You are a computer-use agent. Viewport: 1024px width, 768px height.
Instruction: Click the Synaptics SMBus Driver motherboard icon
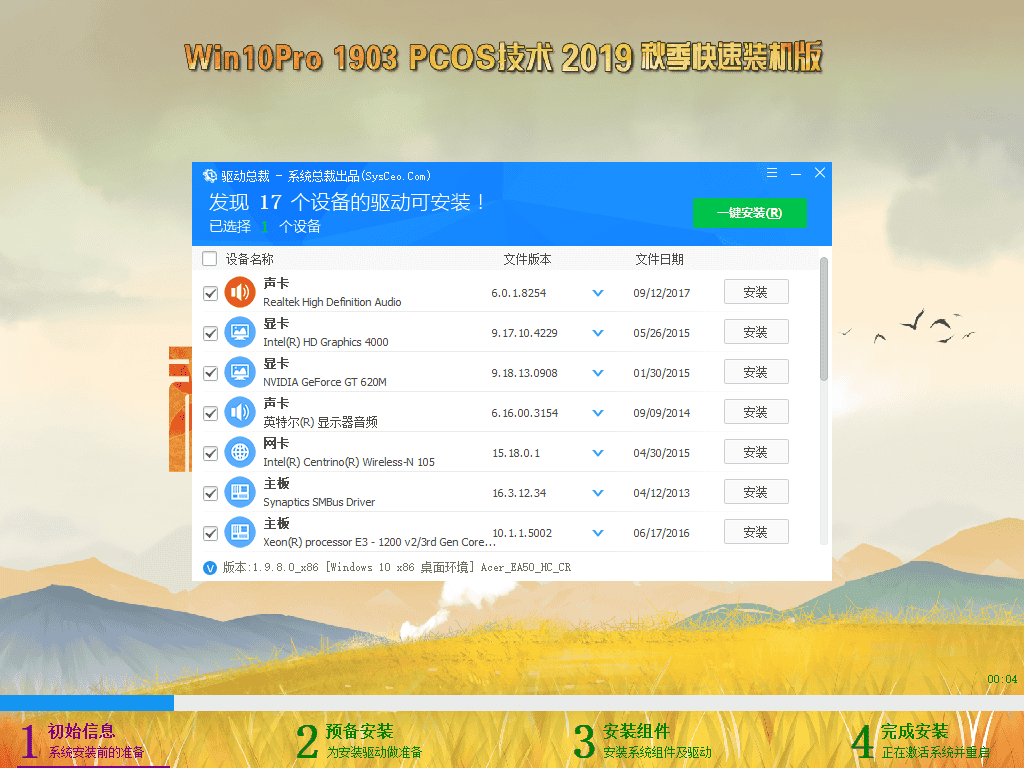240,492
